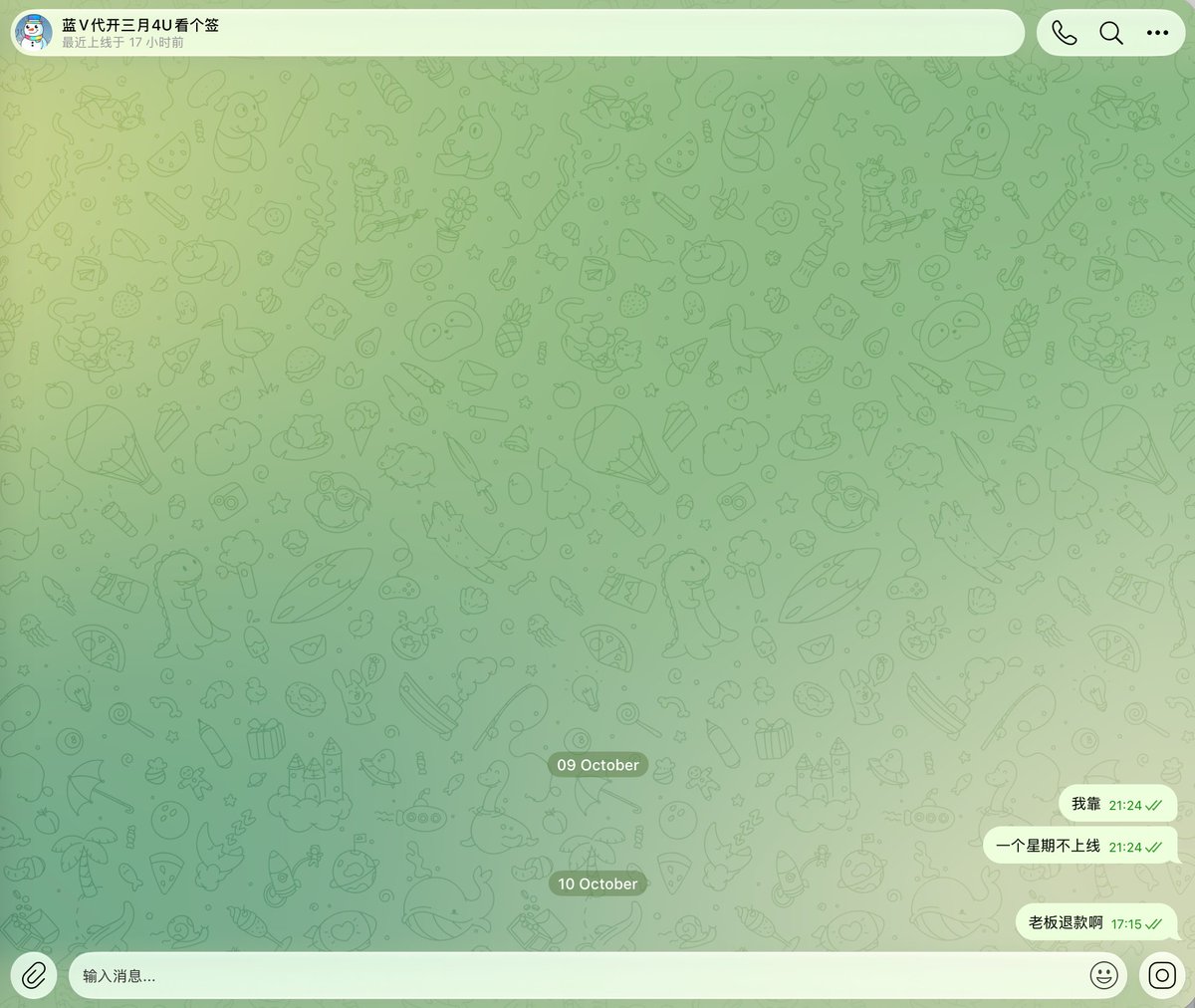Open chat info via title 蓝V代开三月4U看个签
Image resolution: width=1195 pixels, height=1008 pixels.
pos(140,24)
